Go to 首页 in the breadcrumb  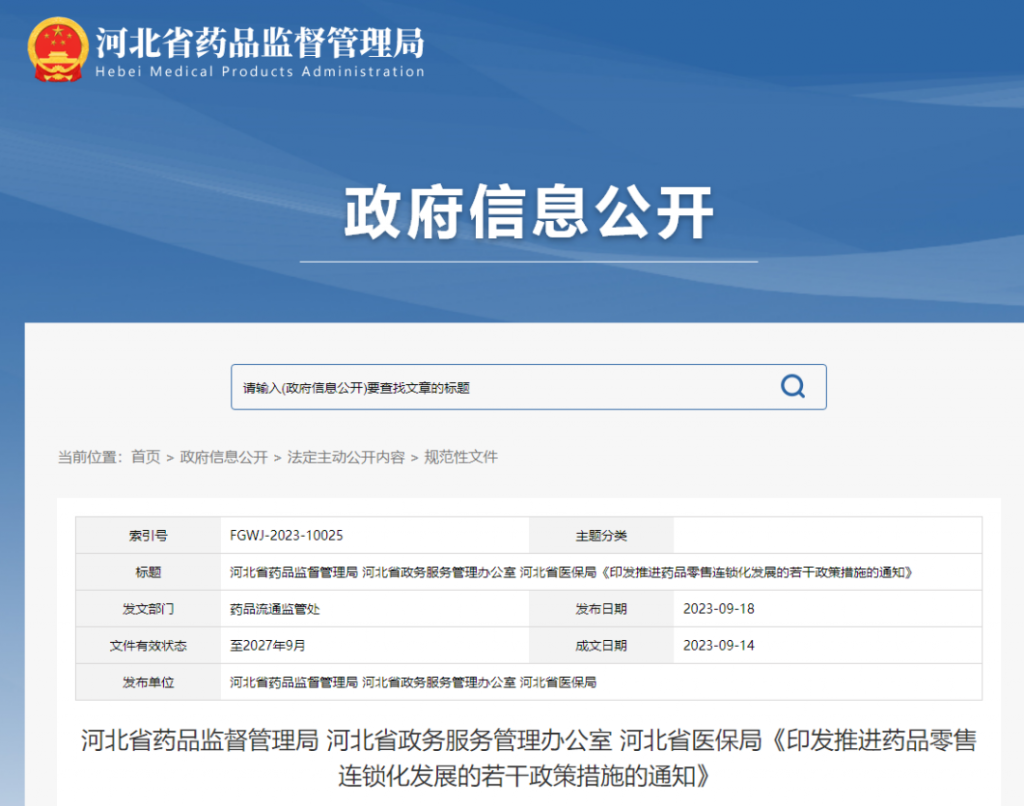click(x=145, y=457)
